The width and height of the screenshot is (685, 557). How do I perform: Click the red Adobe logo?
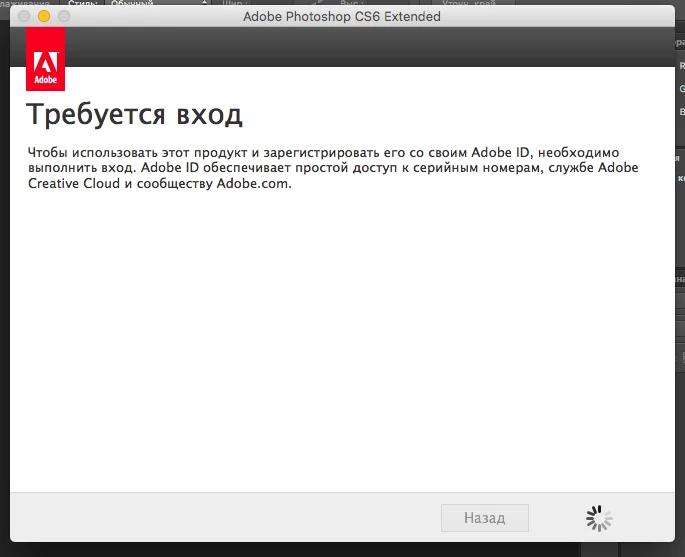(x=45, y=59)
